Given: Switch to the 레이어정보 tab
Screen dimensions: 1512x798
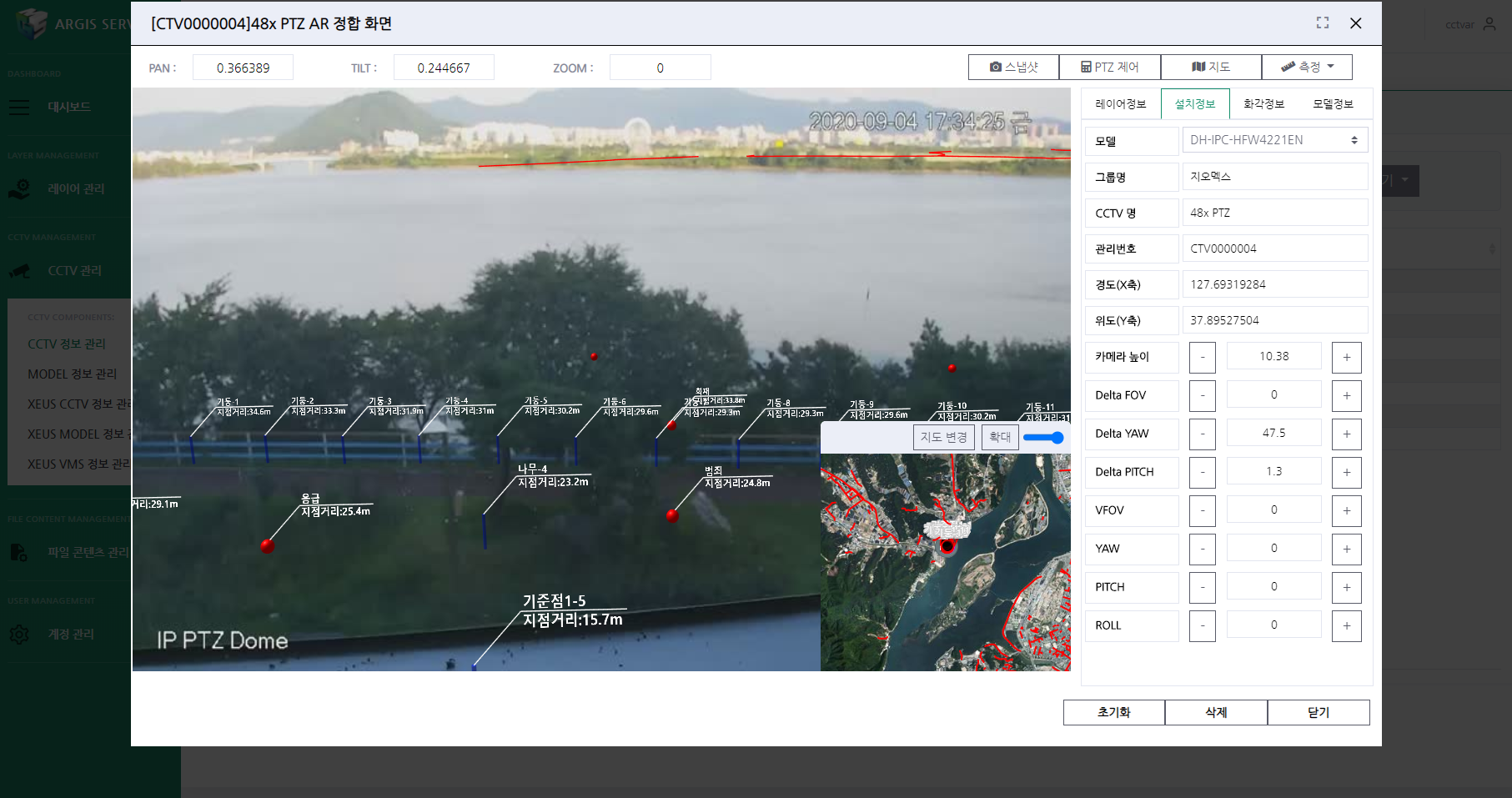Looking at the screenshot, I should (1120, 104).
